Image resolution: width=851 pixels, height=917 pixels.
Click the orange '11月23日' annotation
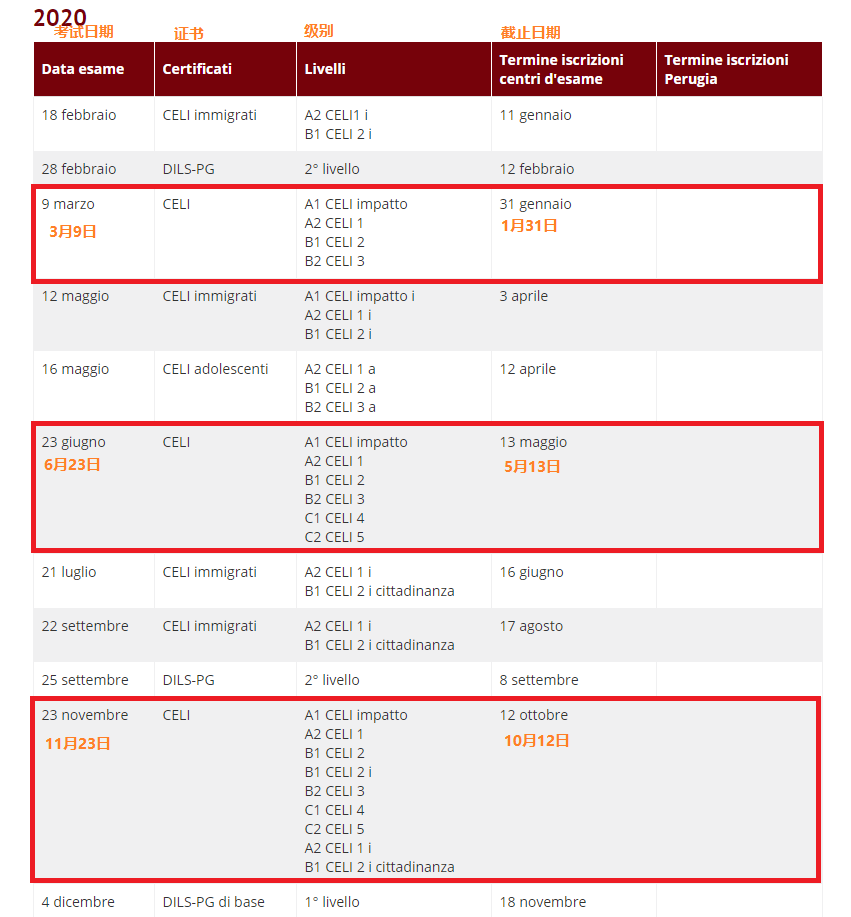click(x=78, y=744)
